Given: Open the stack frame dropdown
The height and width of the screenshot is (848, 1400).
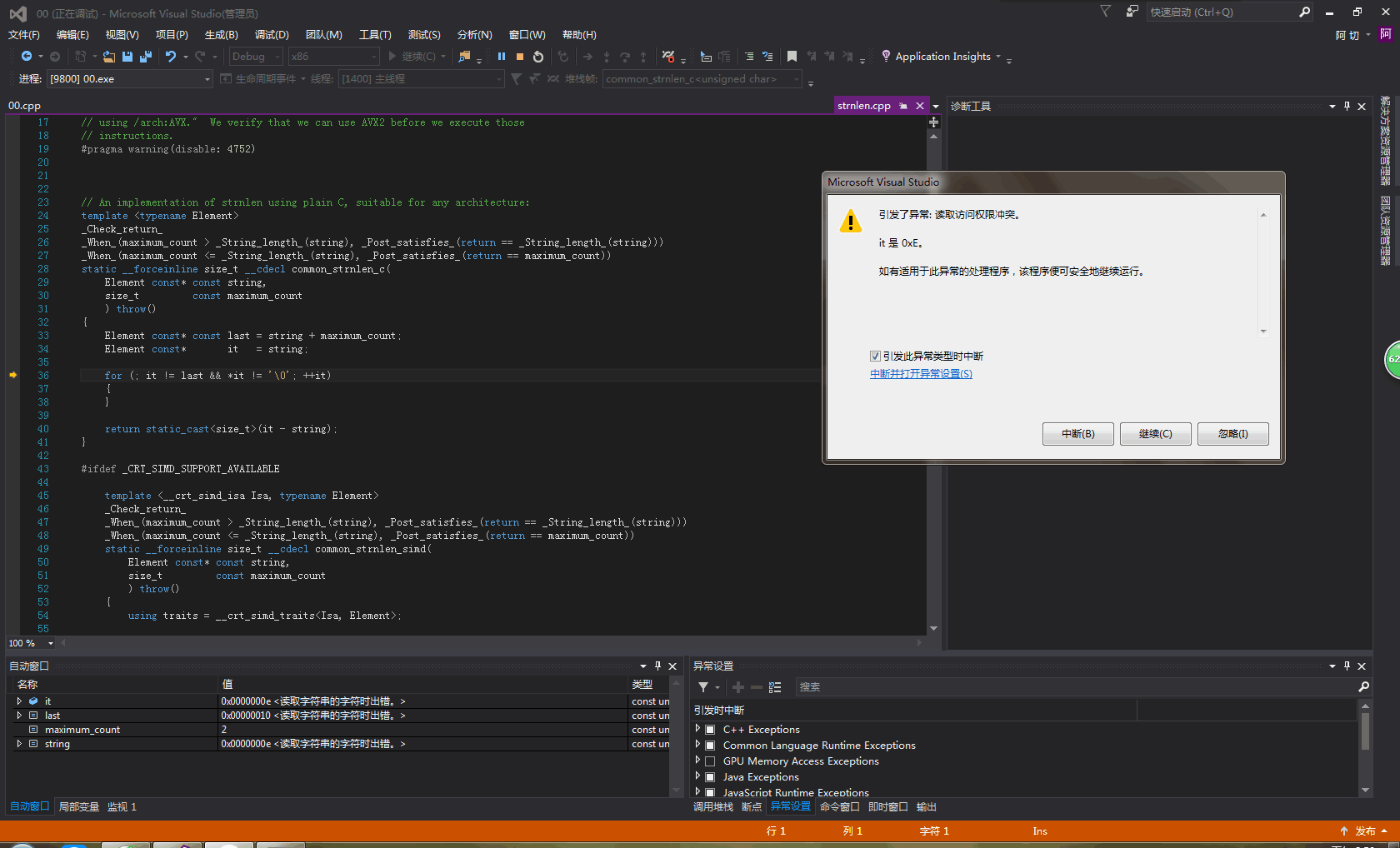Looking at the screenshot, I should (702, 79).
